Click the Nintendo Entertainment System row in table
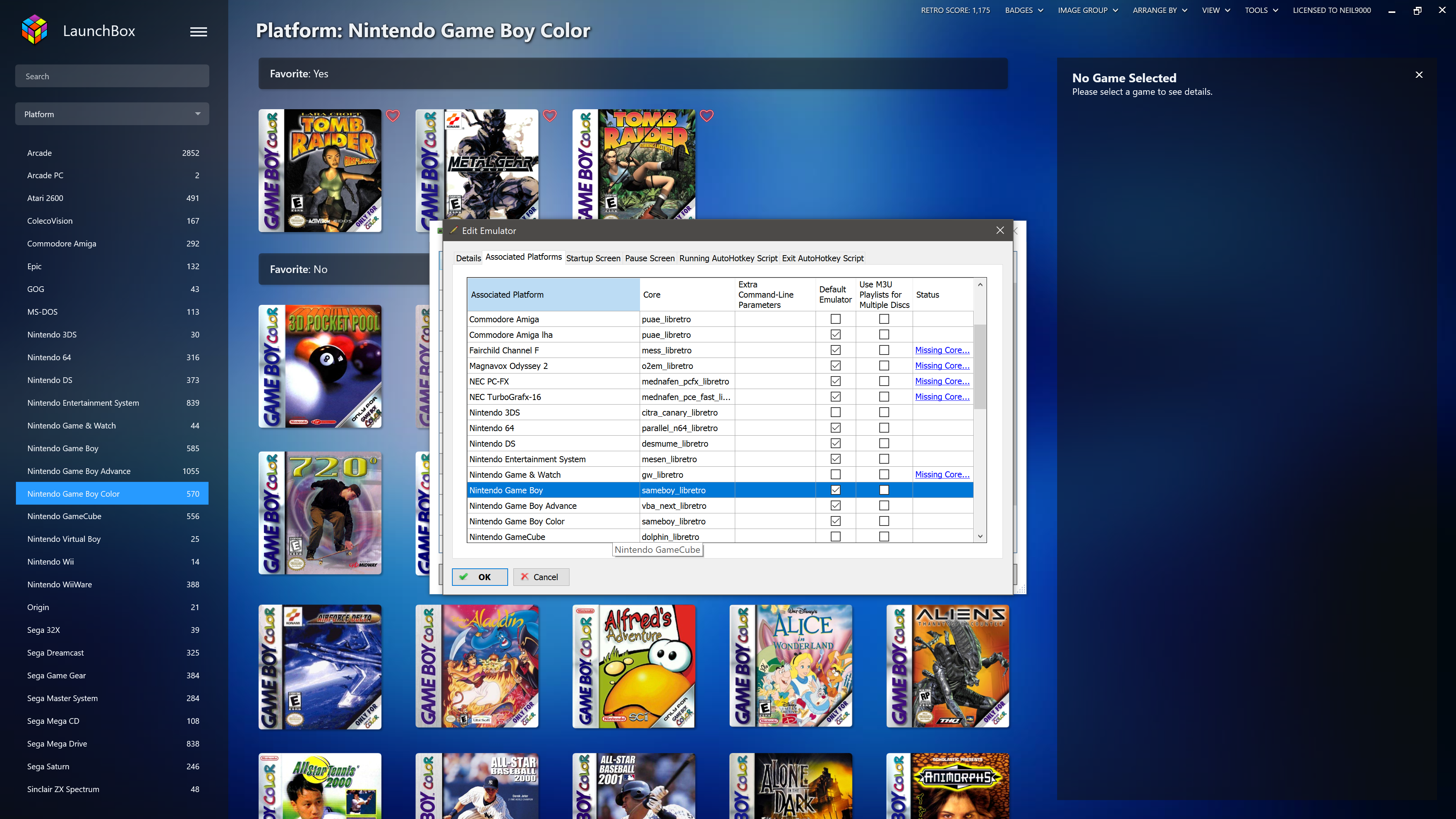This screenshot has width=1456, height=819. coord(720,459)
